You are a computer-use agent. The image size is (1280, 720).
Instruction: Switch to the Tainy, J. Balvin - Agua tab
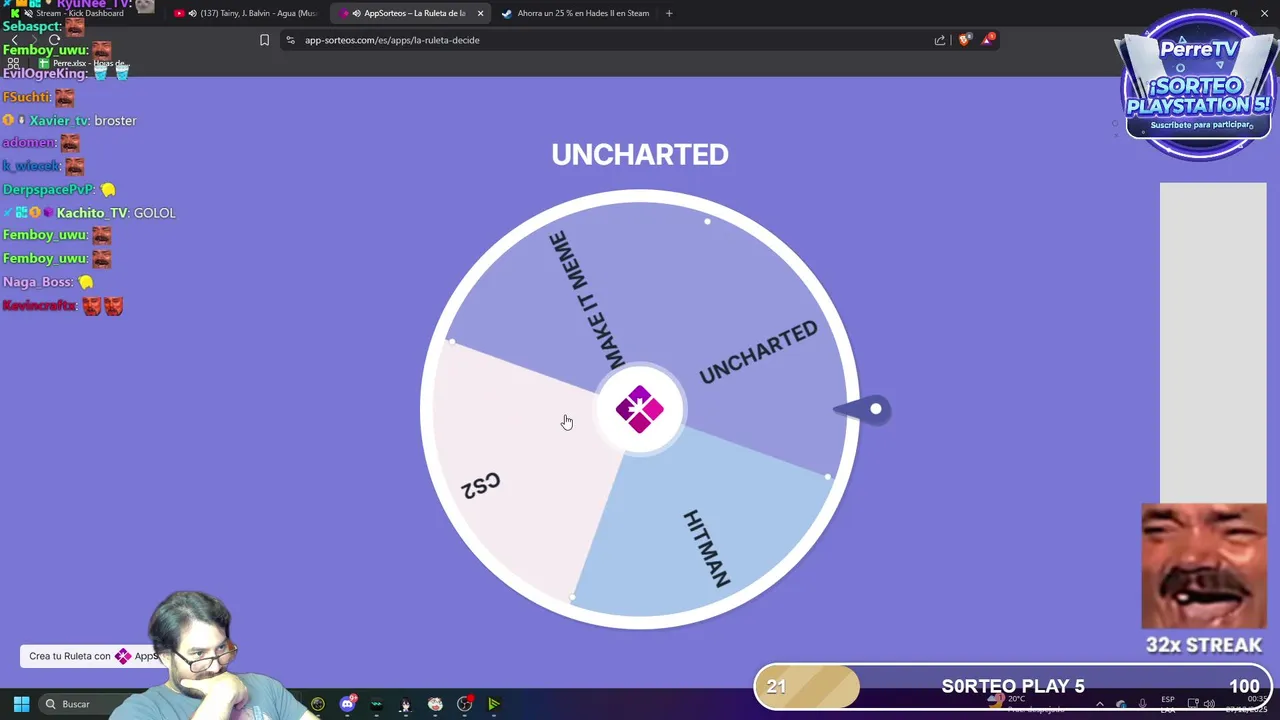(246, 13)
